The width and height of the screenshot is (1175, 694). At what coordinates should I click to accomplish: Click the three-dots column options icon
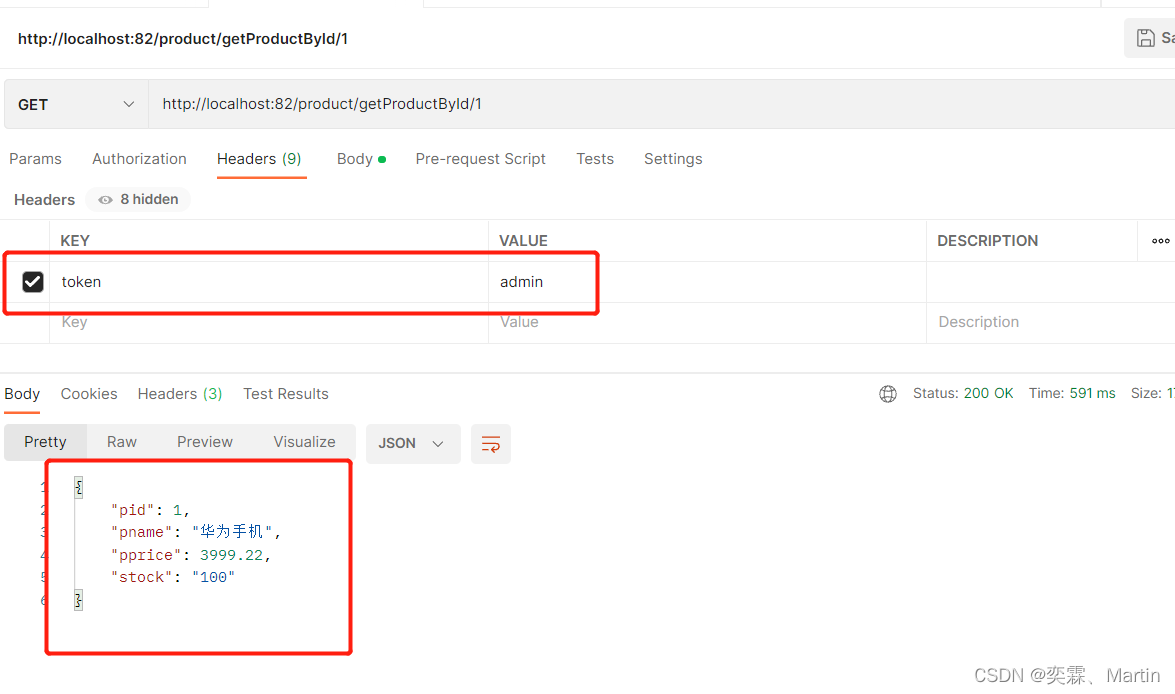(x=1160, y=241)
